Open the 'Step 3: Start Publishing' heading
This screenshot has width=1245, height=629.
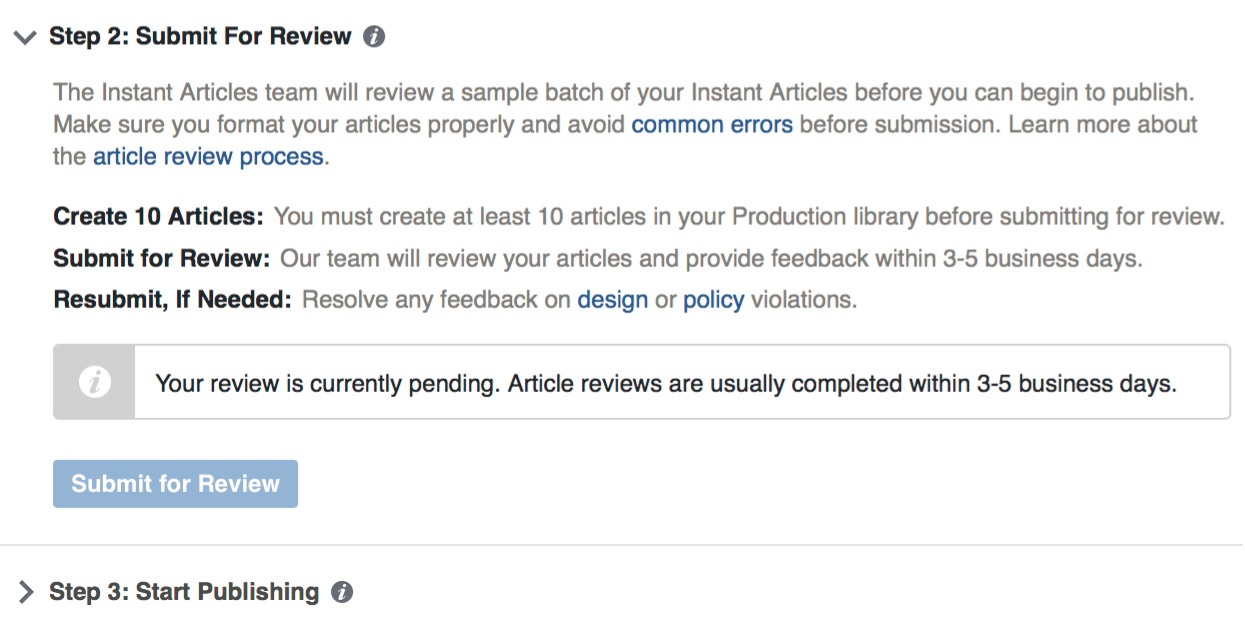184,592
